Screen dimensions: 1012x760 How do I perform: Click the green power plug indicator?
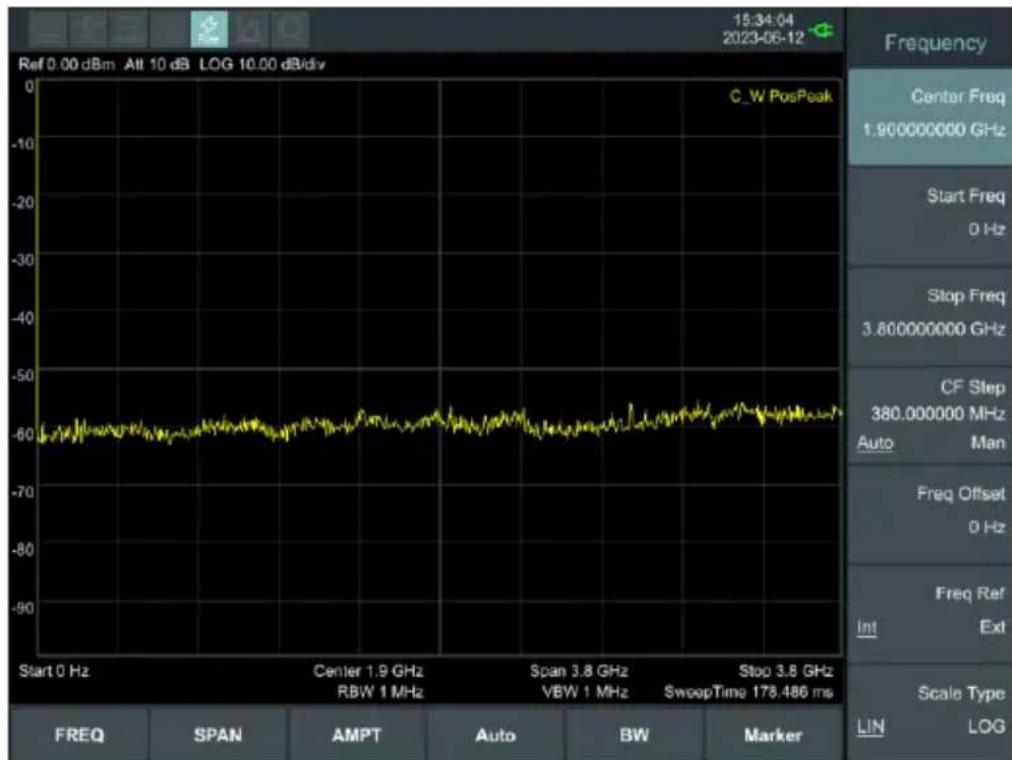click(x=823, y=30)
